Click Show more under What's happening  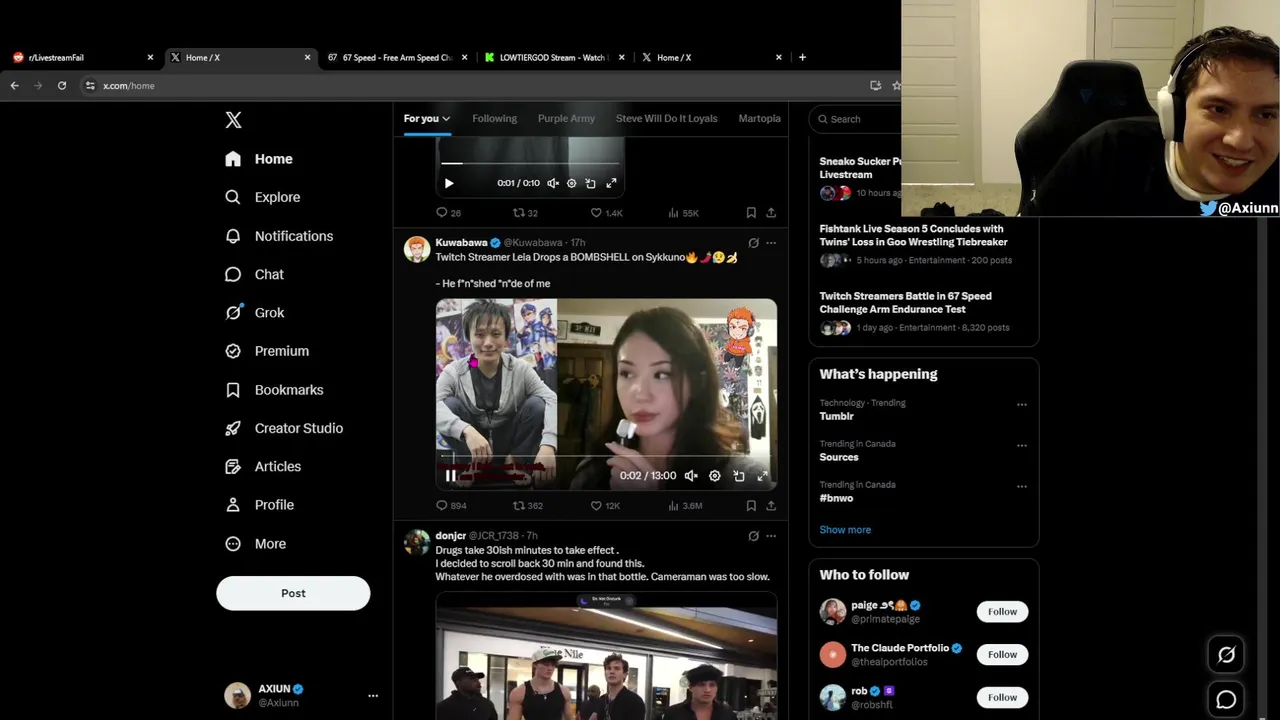[845, 530]
